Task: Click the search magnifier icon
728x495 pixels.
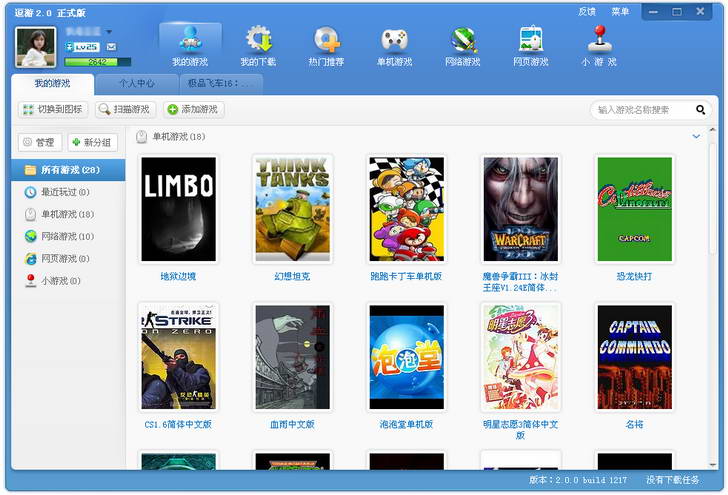Action: click(x=701, y=110)
